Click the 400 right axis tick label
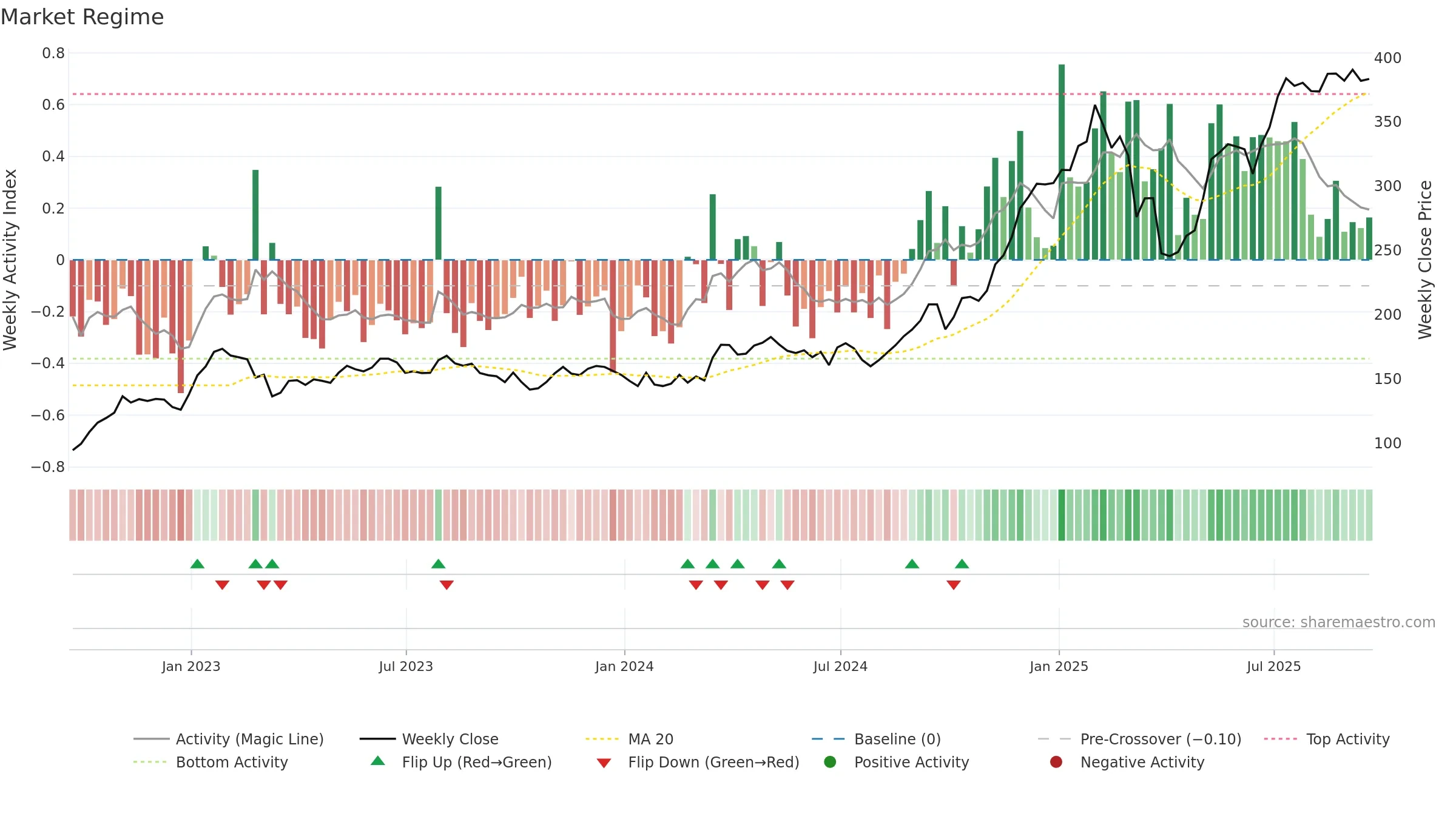Viewport: 1456px width, 819px height. (1388, 58)
